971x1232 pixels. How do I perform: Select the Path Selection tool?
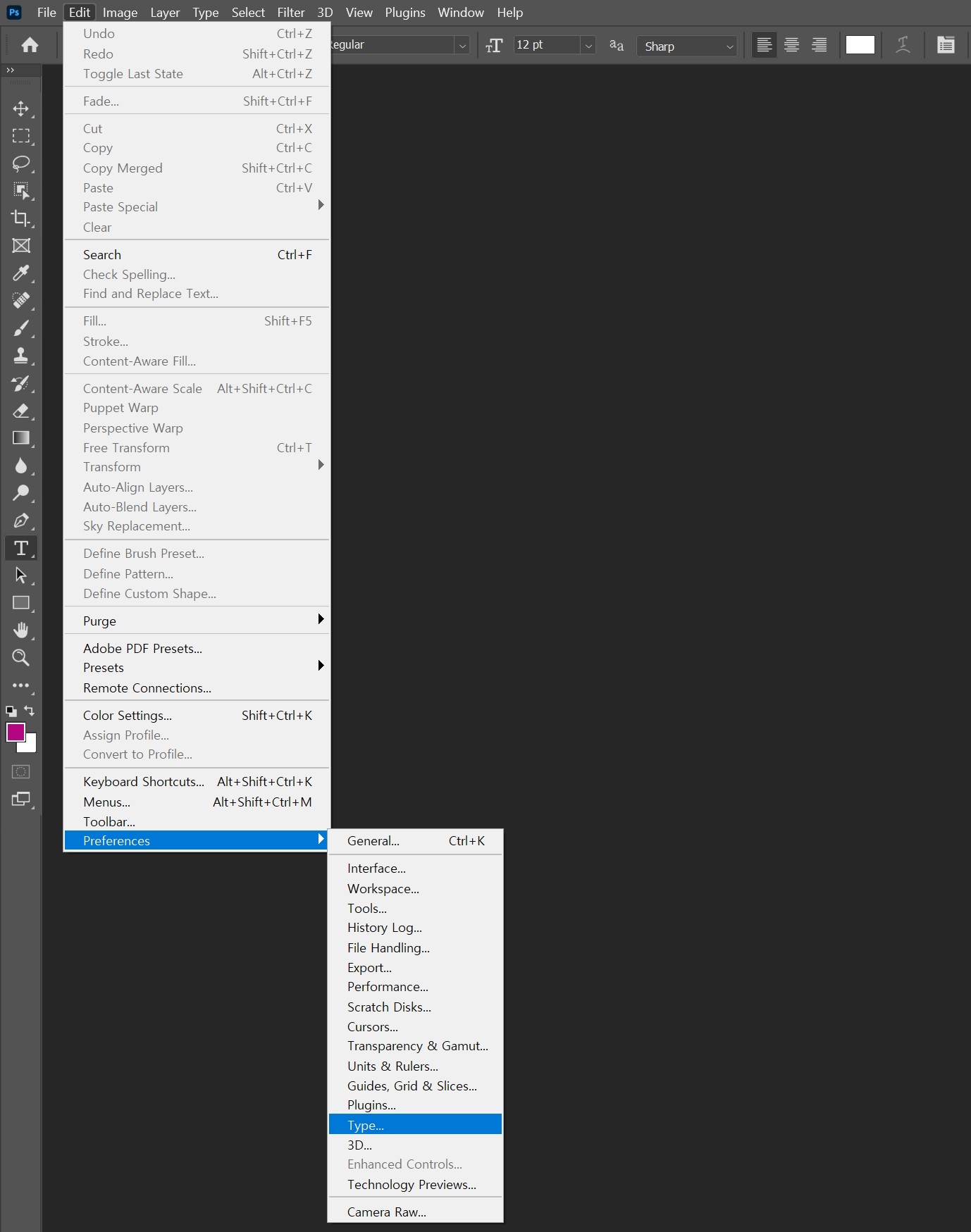point(21,575)
